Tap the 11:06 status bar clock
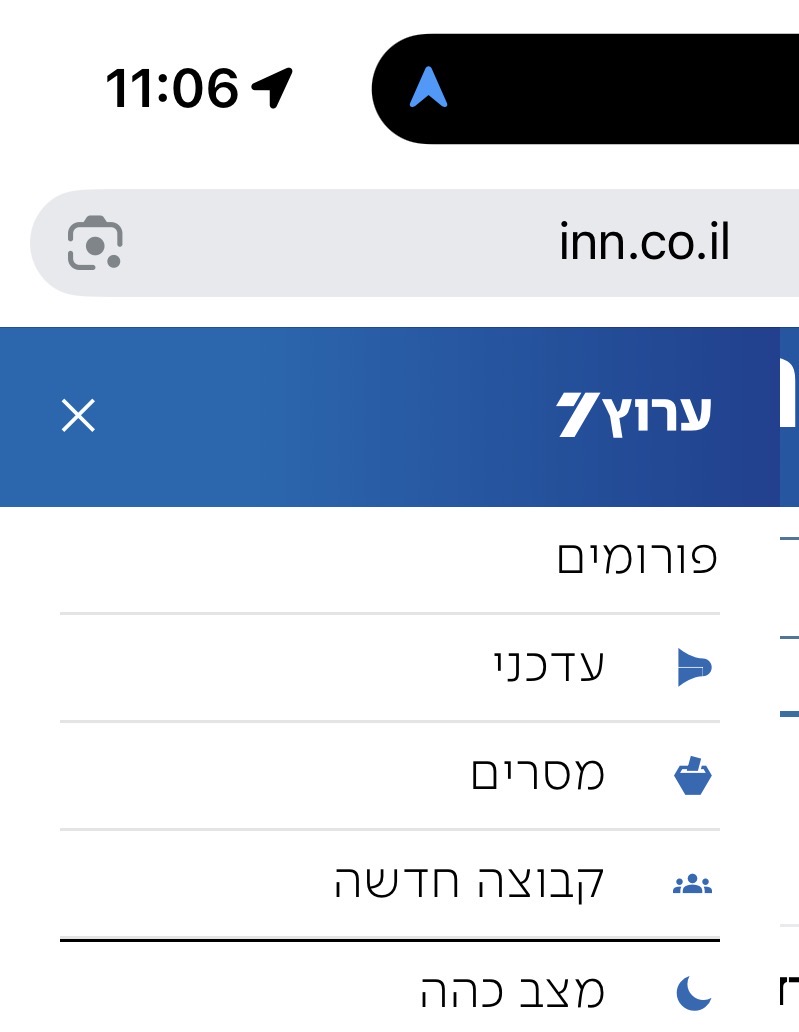The height and width of the screenshot is (1032, 799). click(x=172, y=88)
